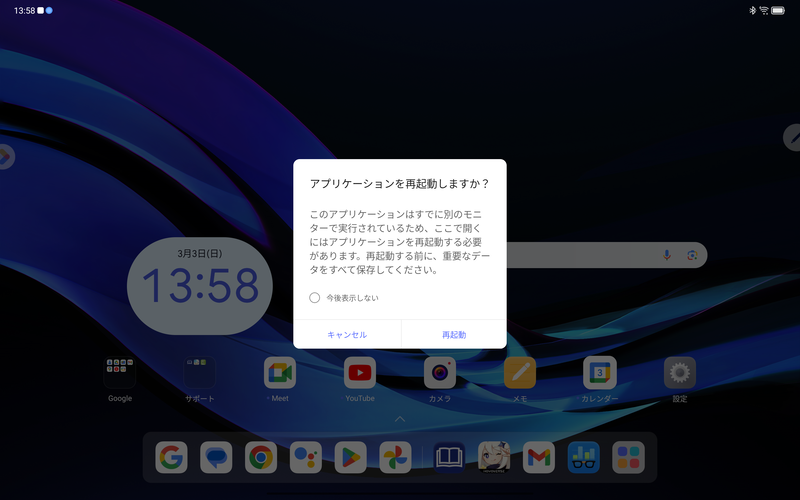Tap the floating icon at the left edge
This screenshot has height=500, width=800.
(6, 157)
